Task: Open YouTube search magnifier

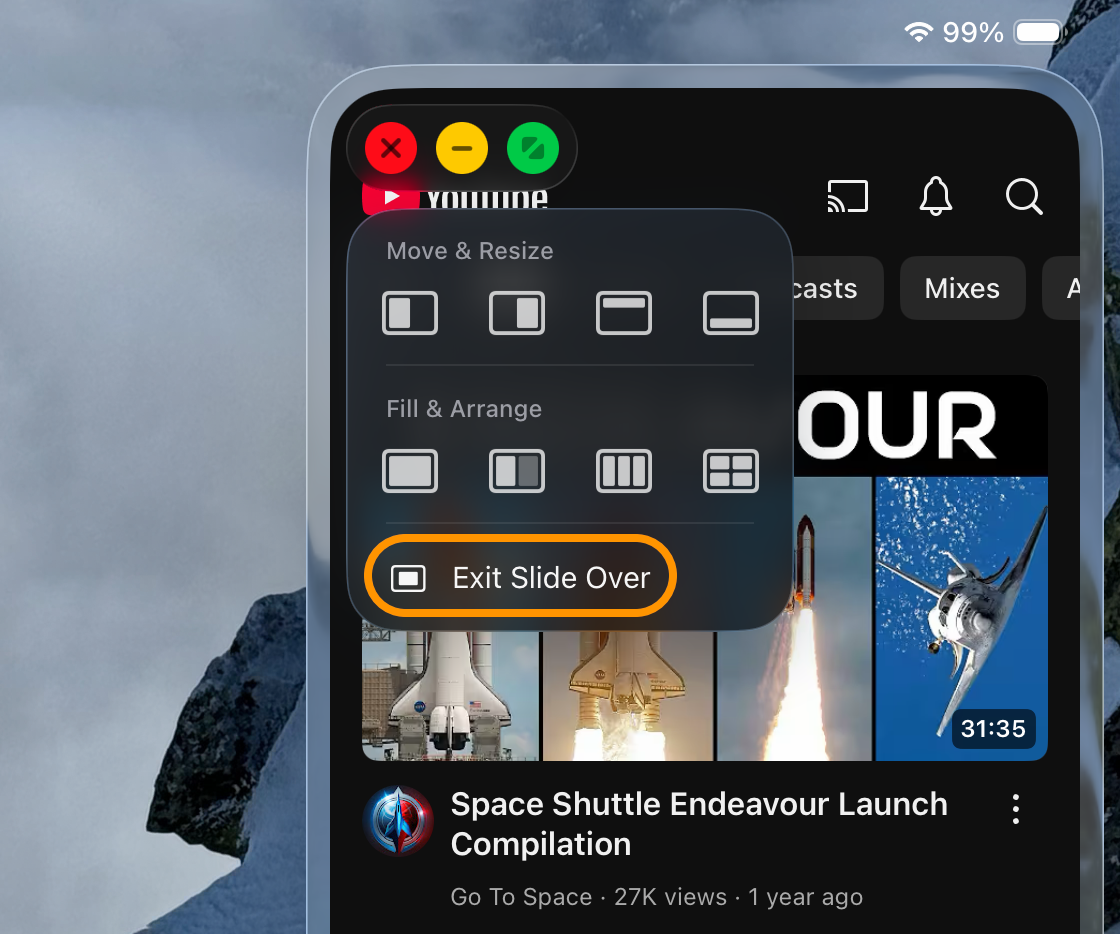Action: 1024,196
